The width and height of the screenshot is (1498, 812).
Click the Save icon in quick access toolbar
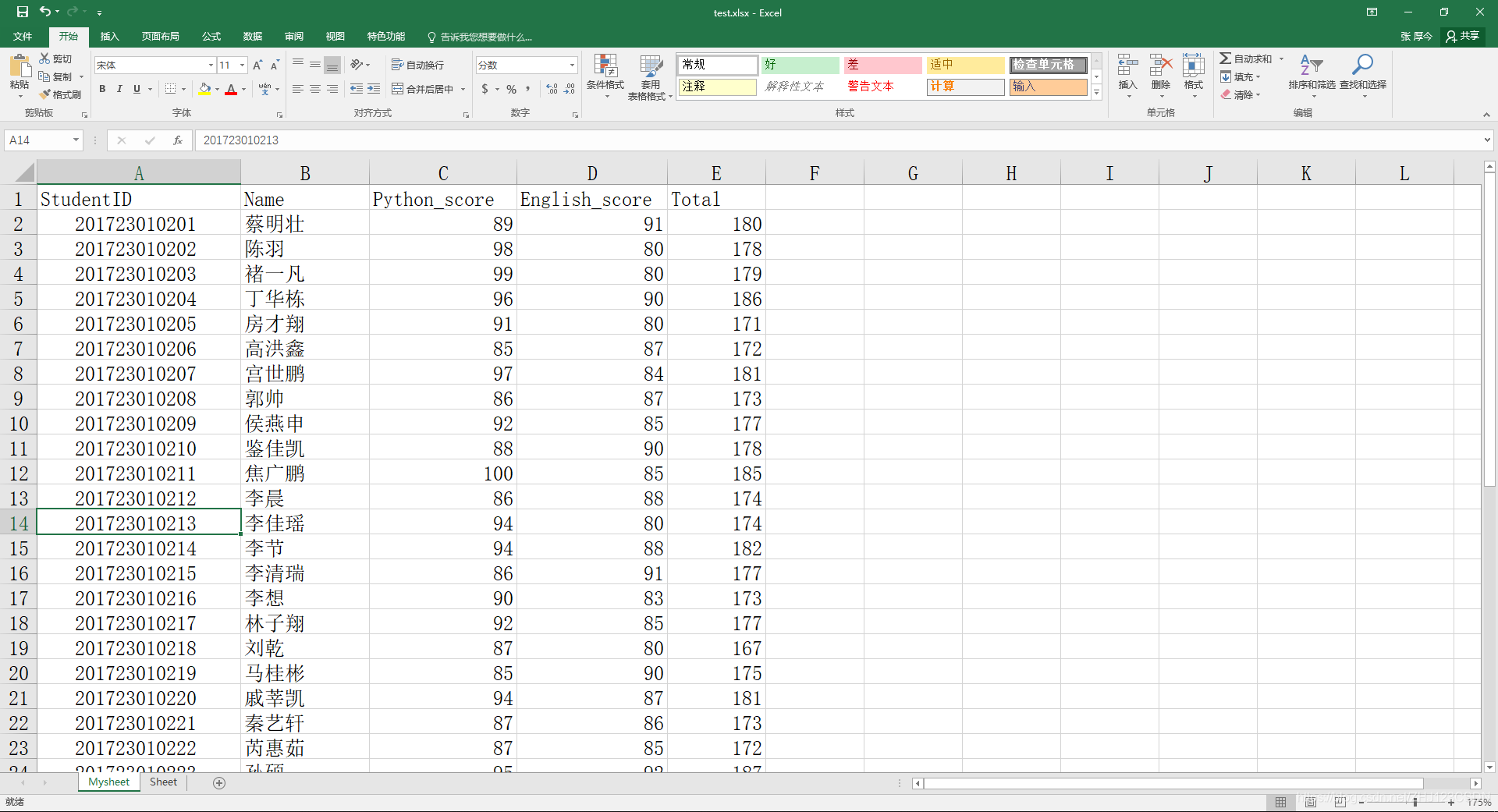pyautogui.click(x=23, y=12)
